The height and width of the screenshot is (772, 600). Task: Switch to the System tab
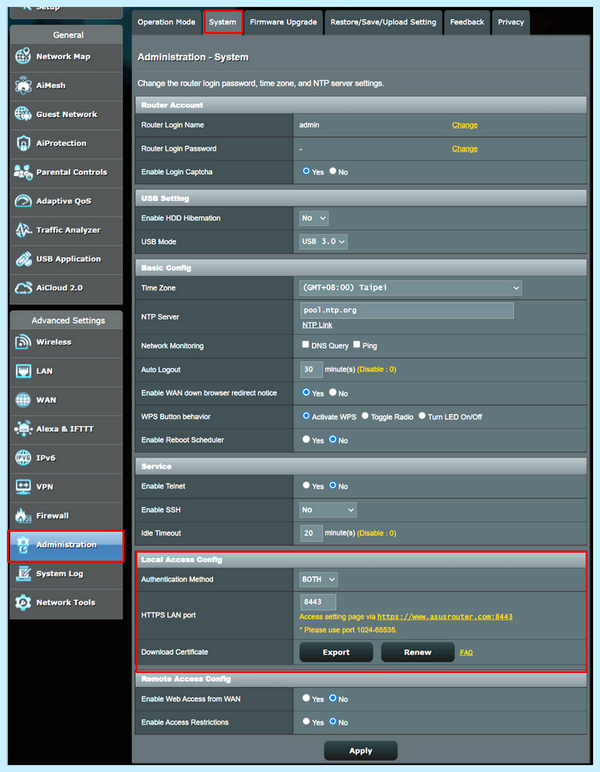(x=222, y=22)
